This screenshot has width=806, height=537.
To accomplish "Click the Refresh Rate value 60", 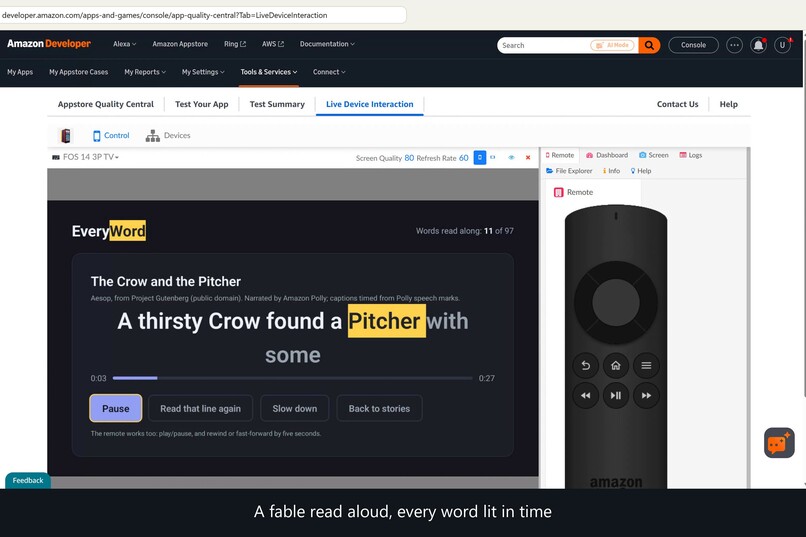I will coord(464,158).
